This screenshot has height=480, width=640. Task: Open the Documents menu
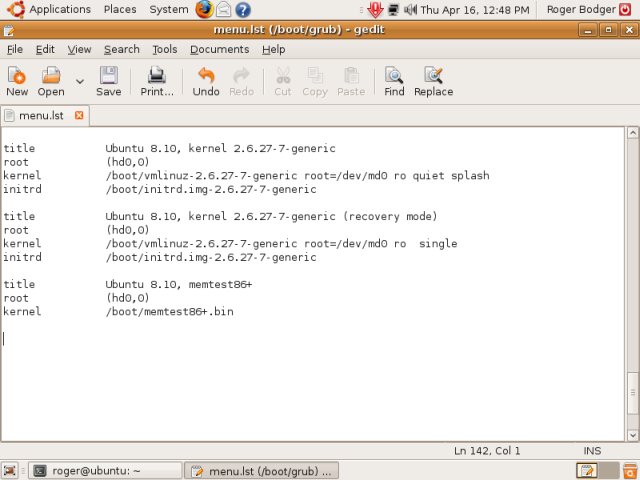click(x=220, y=49)
